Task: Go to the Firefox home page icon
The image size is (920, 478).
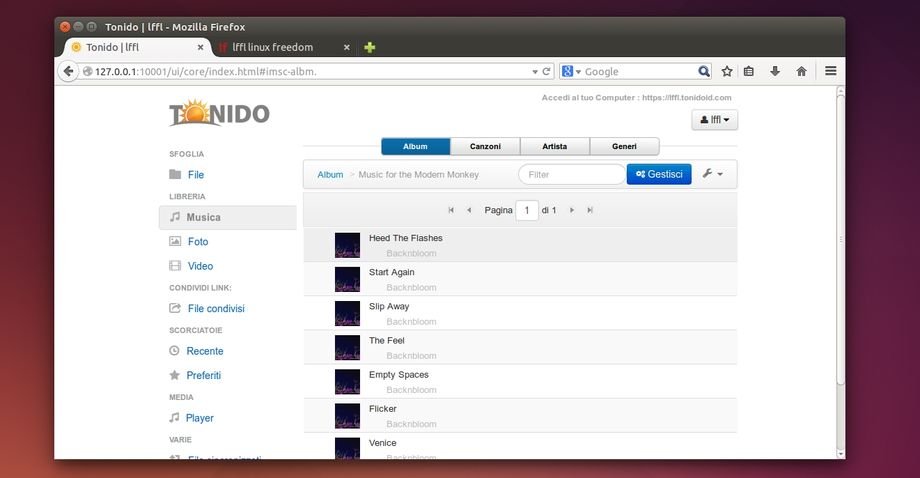Action: pos(801,72)
